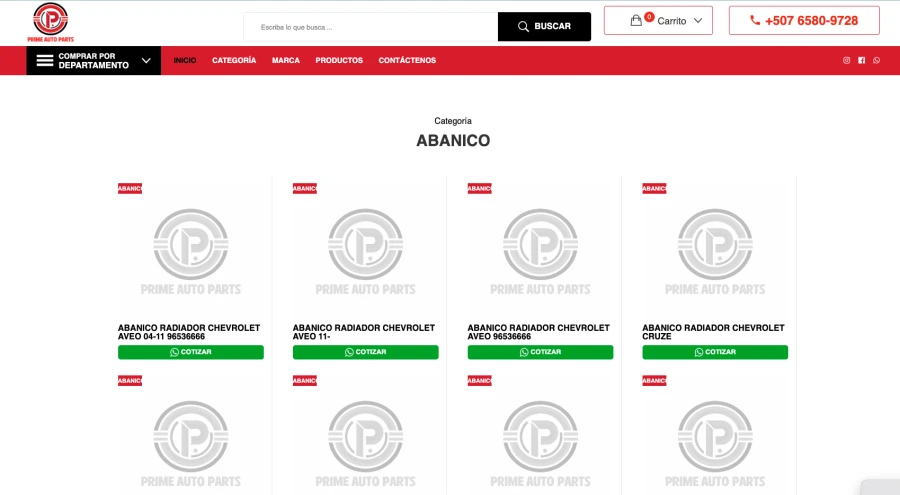Click the Prime Auto Parts logo
This screenshot has width=900, height=495.
point(51,22)
